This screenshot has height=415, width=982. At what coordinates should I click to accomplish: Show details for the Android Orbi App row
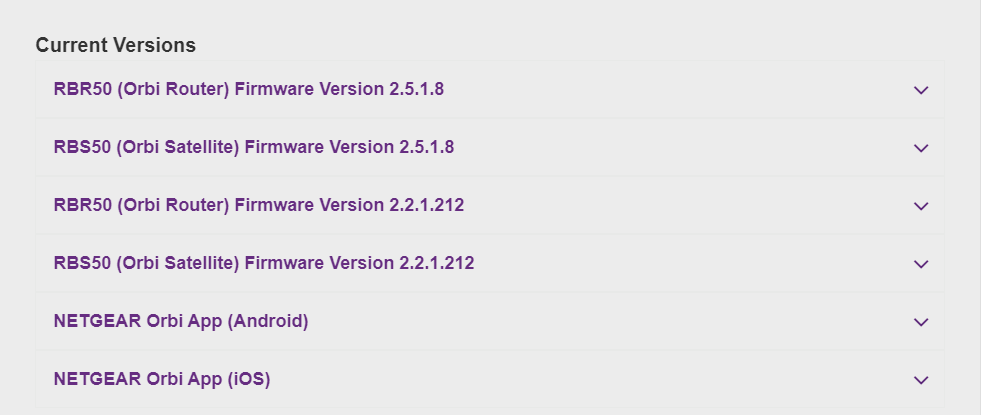coord(490,322)
